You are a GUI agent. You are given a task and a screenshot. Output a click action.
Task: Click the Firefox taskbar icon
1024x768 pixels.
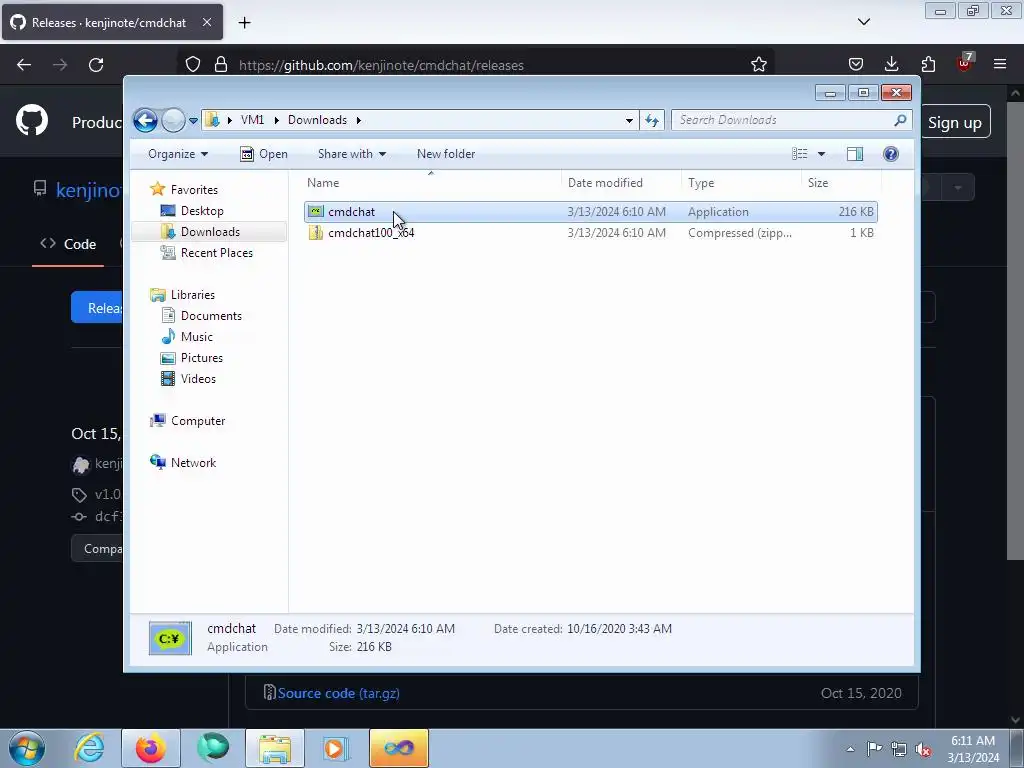151,748
